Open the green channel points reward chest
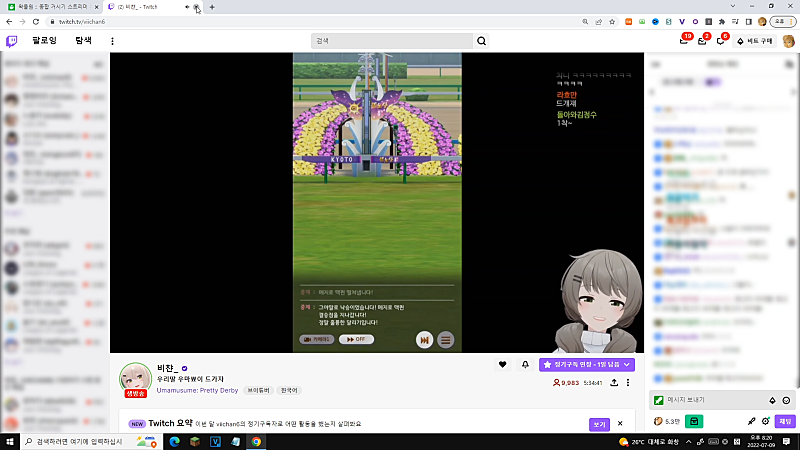The image size is (800, 450). pyautogui.click(x=694, y=421)
